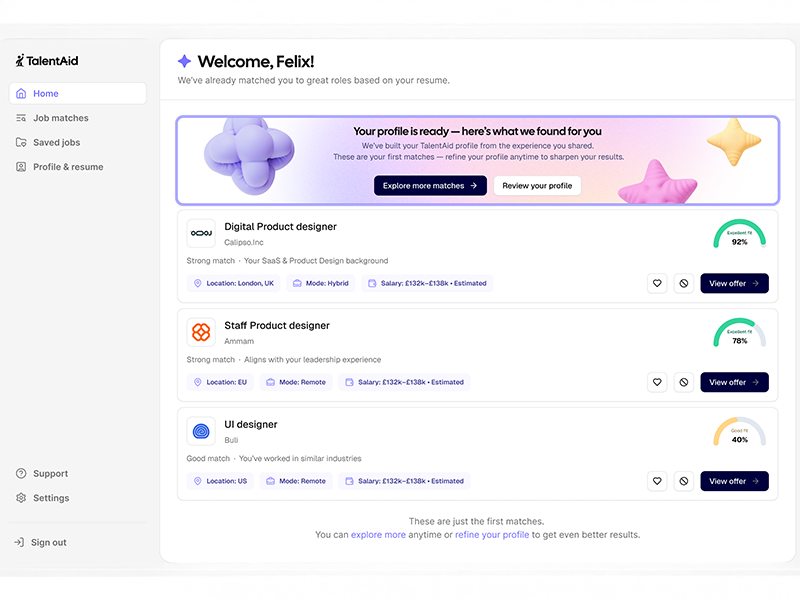Click Review your profile button
This screenshot has height=600, width=800.
click(537, 186)
